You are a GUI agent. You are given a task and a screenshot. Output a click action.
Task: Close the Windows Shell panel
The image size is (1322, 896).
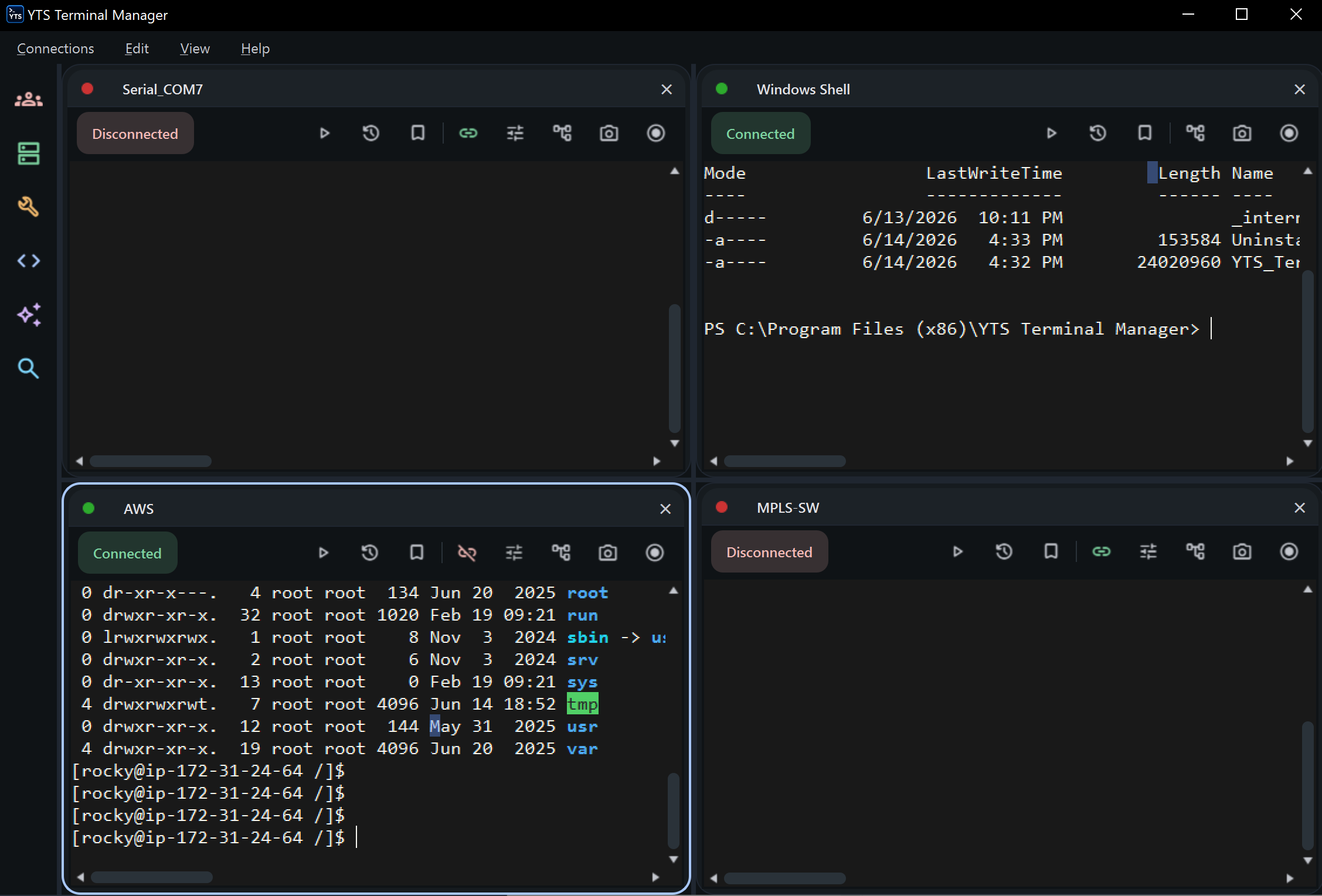1300,90
